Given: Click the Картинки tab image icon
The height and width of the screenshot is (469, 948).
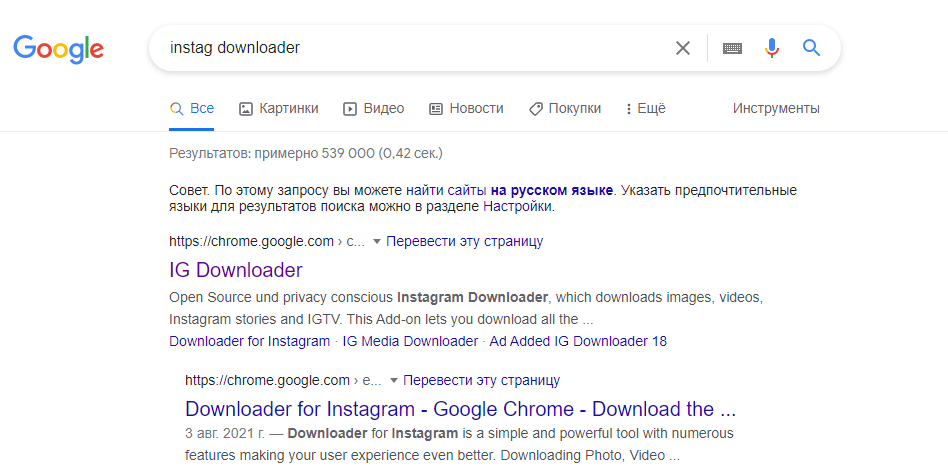Looking at the screenshot, I should point(245,109).
